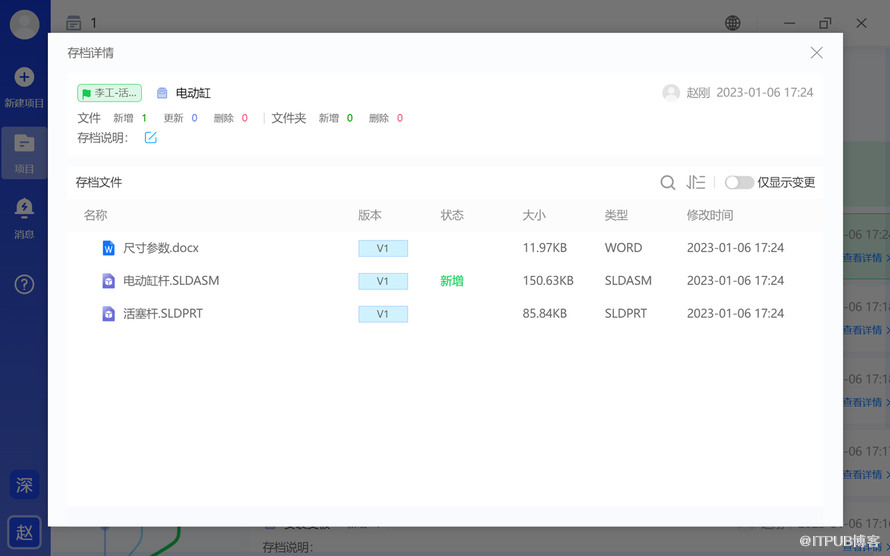Viewport: 890px width, 556px height.
Task: Toggle 仅显示变更 switch on
Action: click(x=739, y=182)
